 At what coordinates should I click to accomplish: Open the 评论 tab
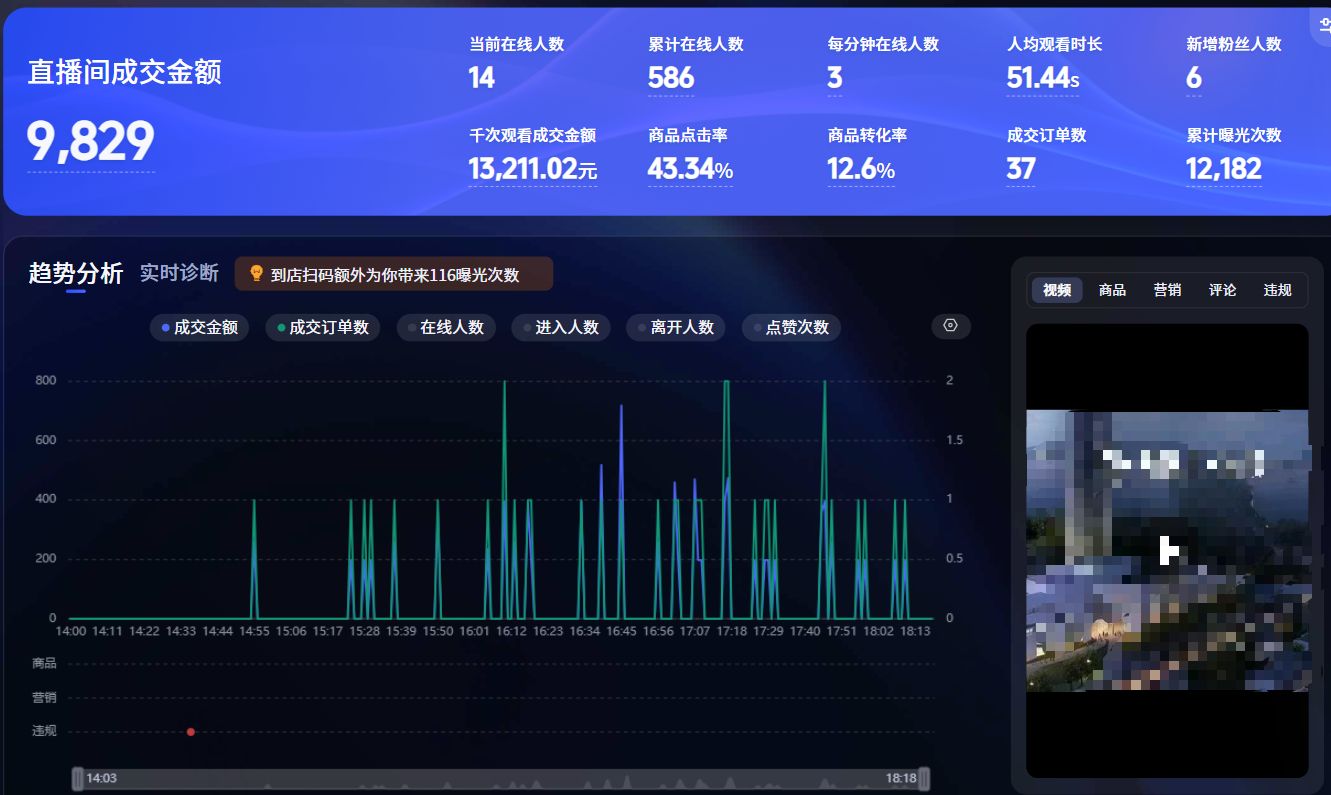point(1222,290)
